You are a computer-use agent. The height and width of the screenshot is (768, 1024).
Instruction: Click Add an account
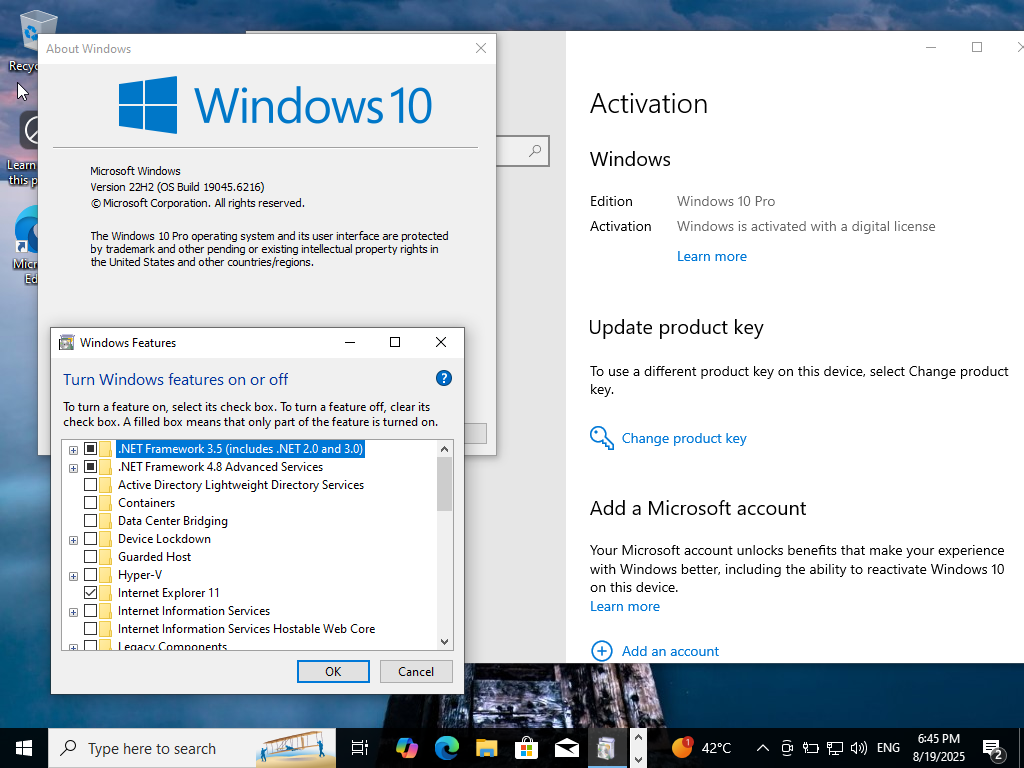(x=670, y=651)
